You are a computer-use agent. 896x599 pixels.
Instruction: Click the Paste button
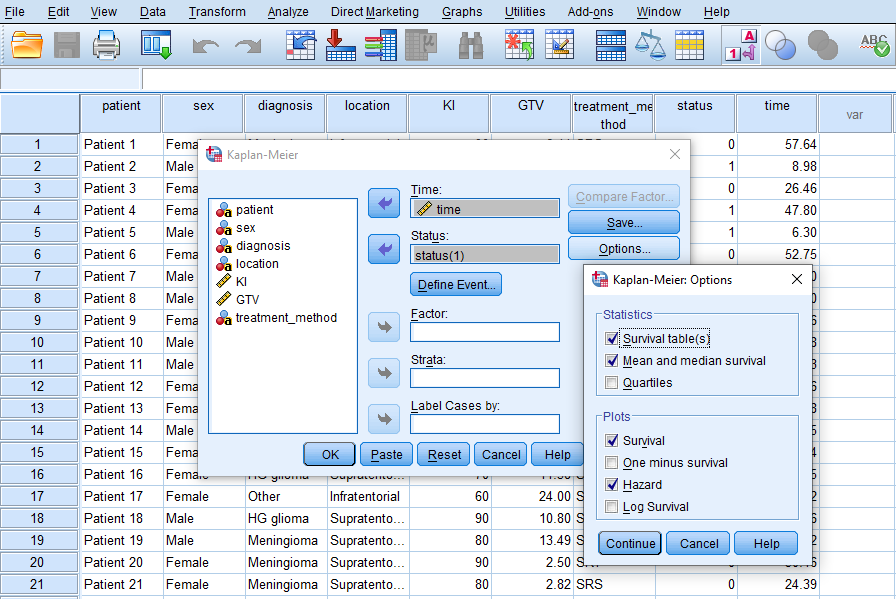(386, 454)
